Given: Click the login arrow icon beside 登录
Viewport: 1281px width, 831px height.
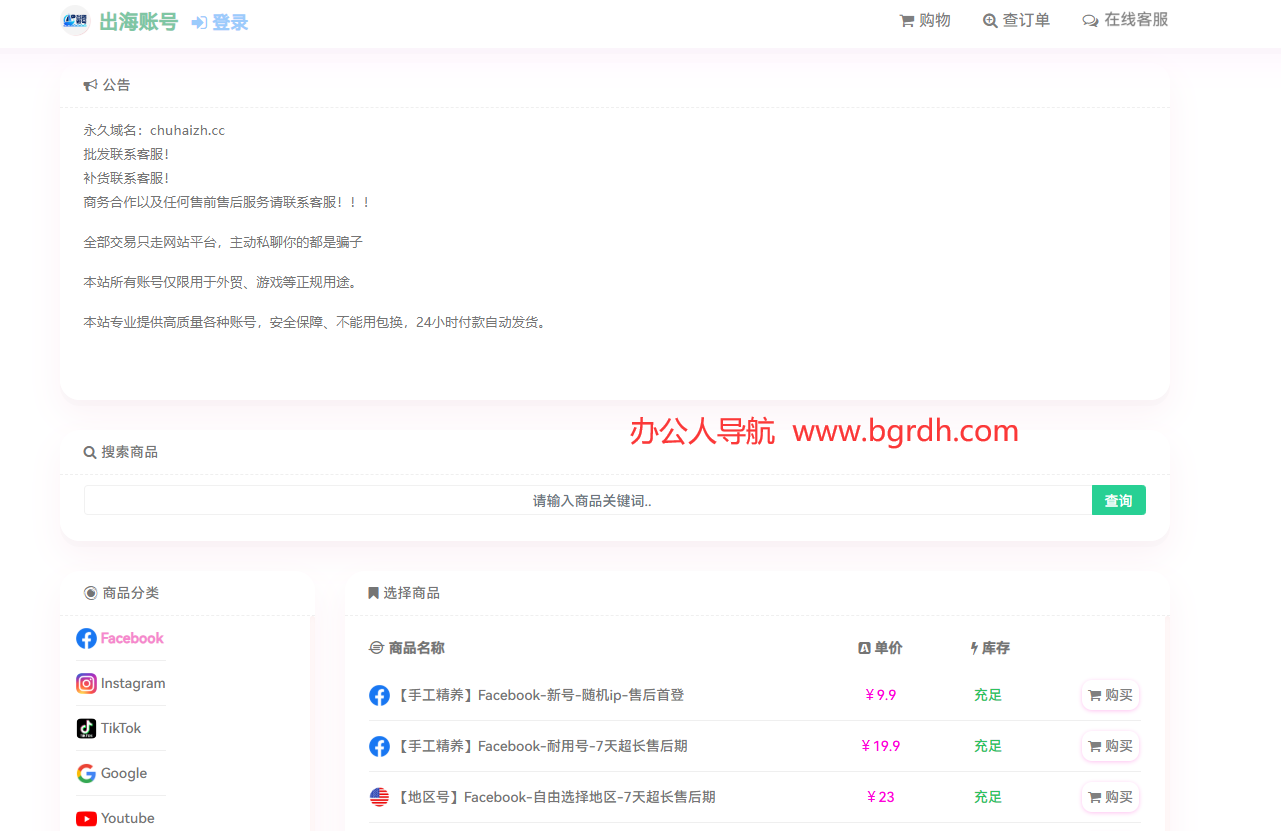Looking at the screenshot, I should 199,23.
